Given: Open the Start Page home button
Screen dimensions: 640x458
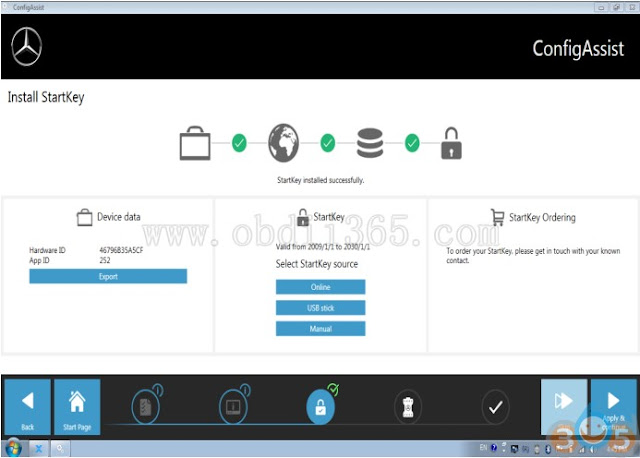Looking at the screenshot, I should click(x=77, y=407).
